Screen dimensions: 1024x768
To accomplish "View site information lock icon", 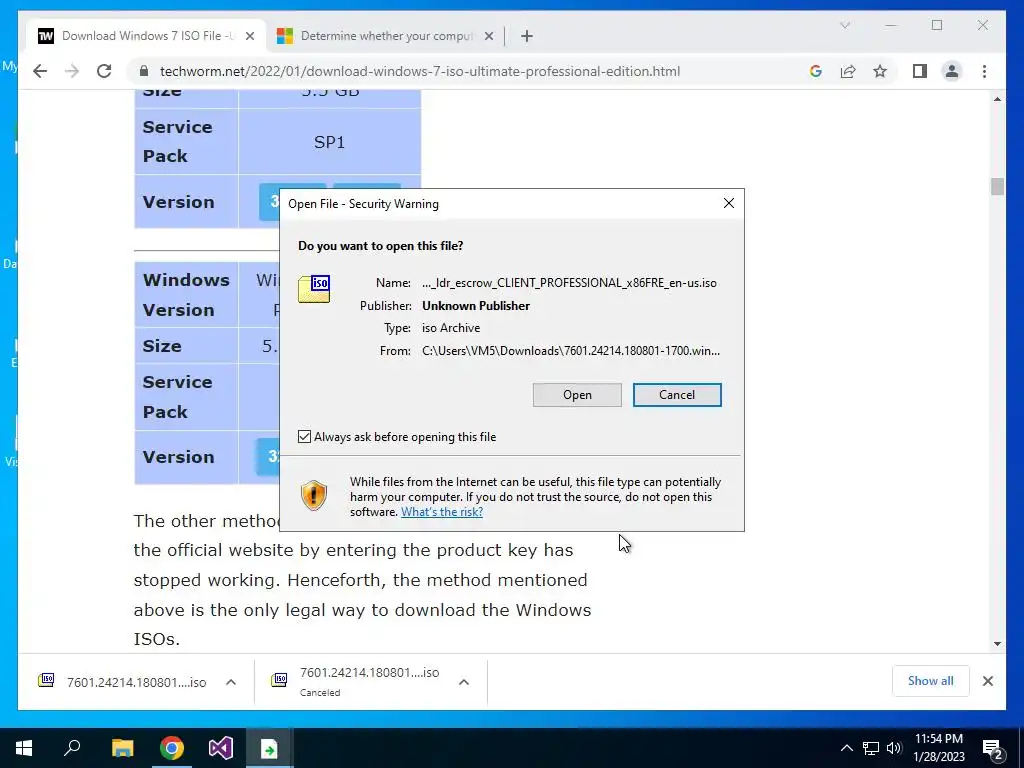I will pyautogui.click(x=144, y=71).
